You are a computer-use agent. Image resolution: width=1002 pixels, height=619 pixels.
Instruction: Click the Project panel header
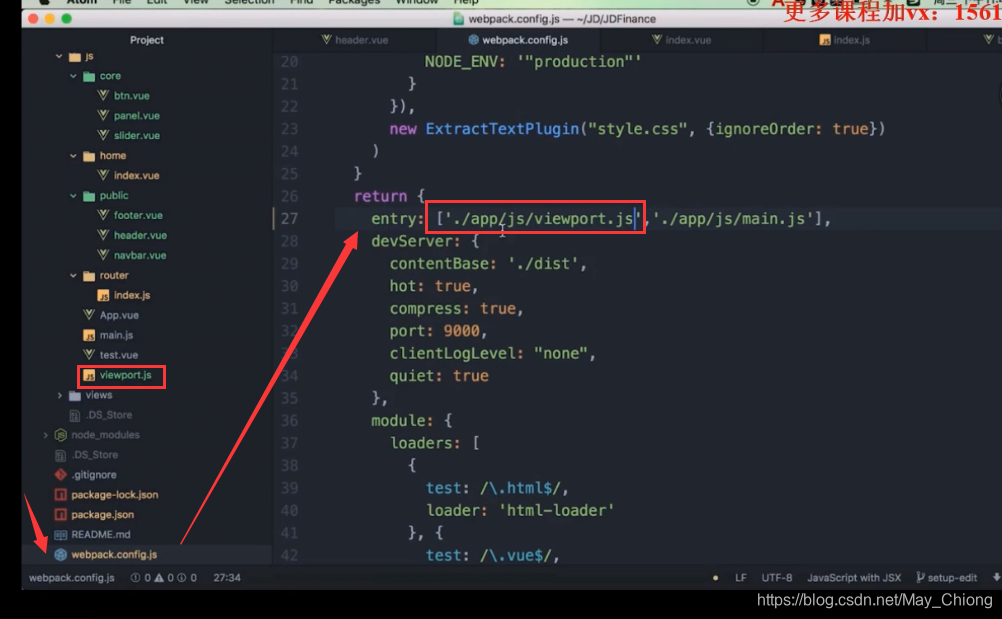146,40
